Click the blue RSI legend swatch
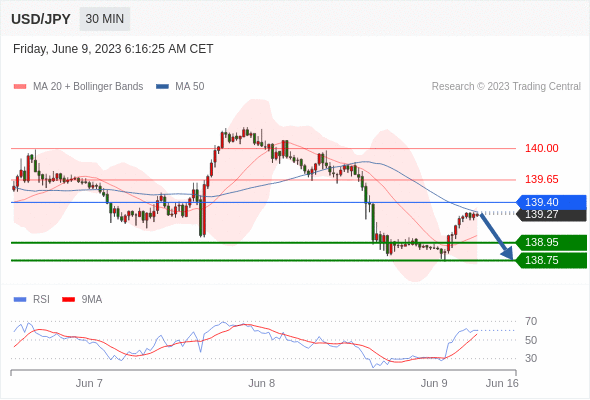Viewport: 590px width, 400px height. [x=20, y=300]
